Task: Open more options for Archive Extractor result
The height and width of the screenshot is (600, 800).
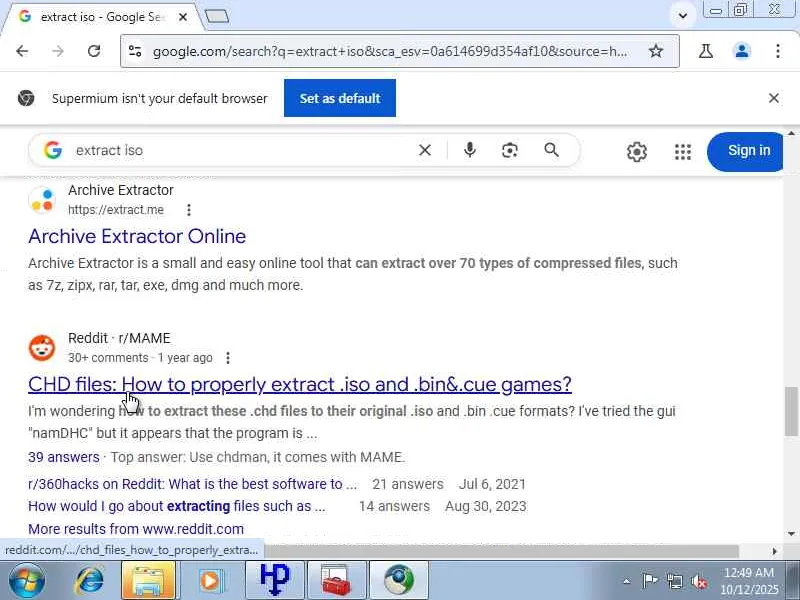Action: coord(189,210)
